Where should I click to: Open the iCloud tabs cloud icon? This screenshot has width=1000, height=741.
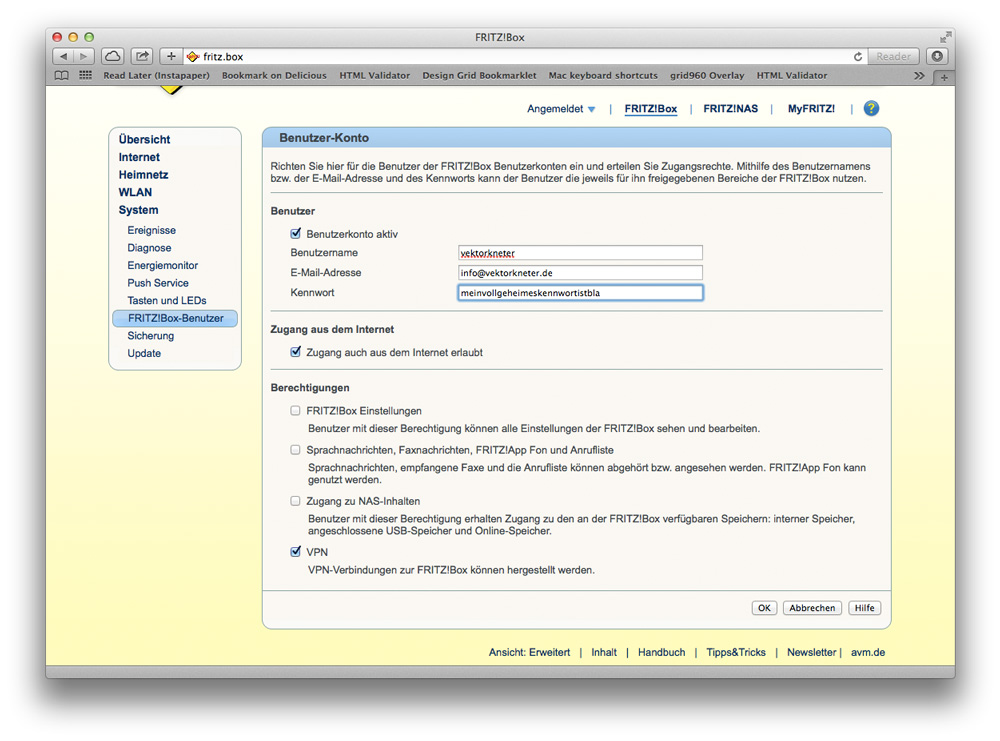coord(113,56)
